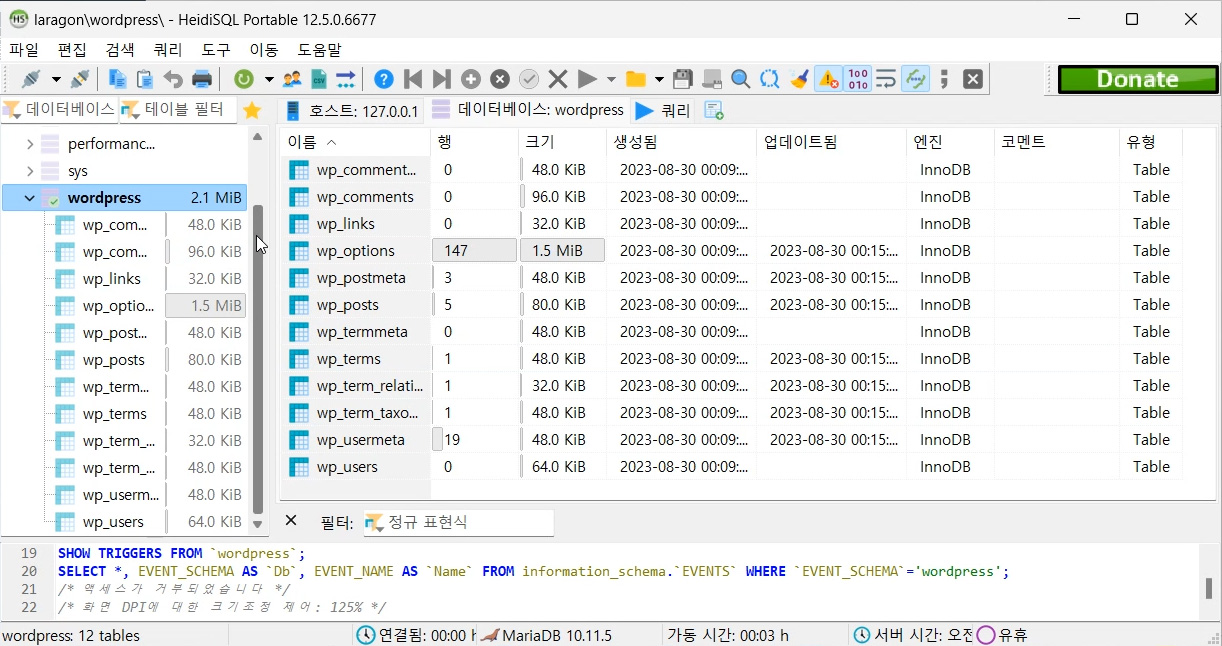Click the insert row plus icon
The height and width of the screenshot is (646, 1222).
pos(470,79)
